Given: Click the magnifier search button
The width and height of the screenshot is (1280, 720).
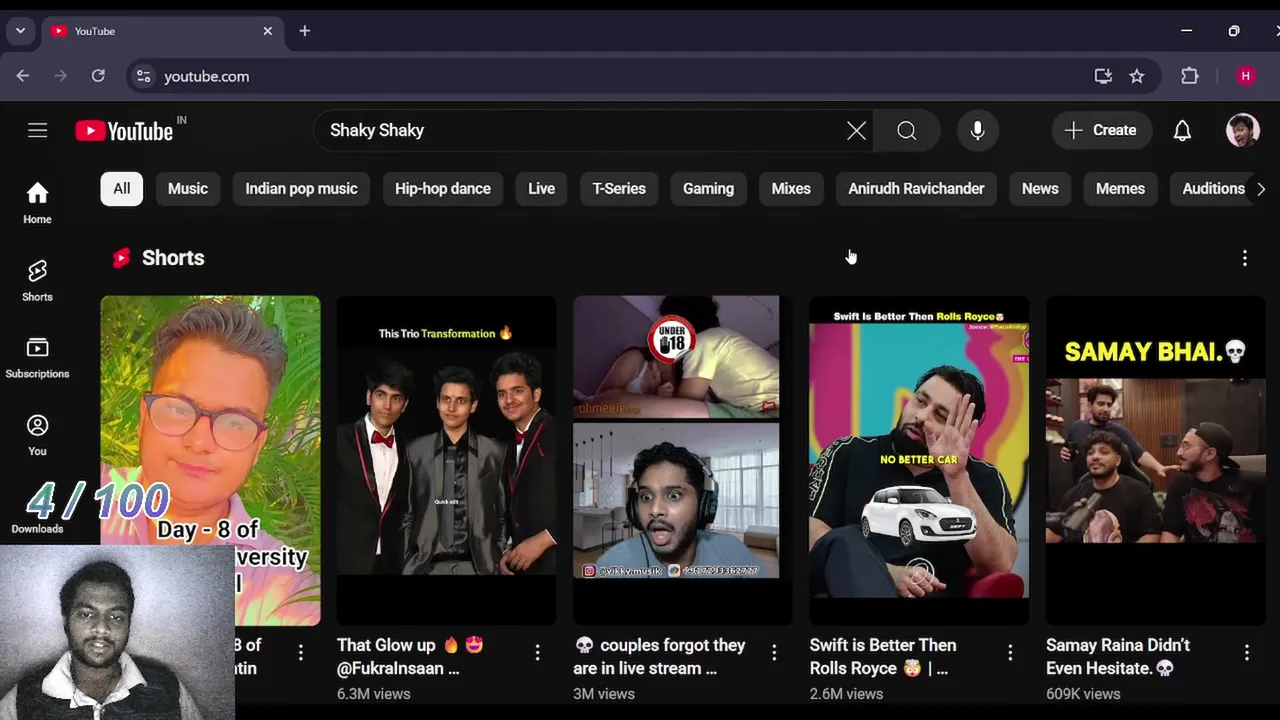Looking at the screenshot, I should pyautogui.click(x=906, y=130).
